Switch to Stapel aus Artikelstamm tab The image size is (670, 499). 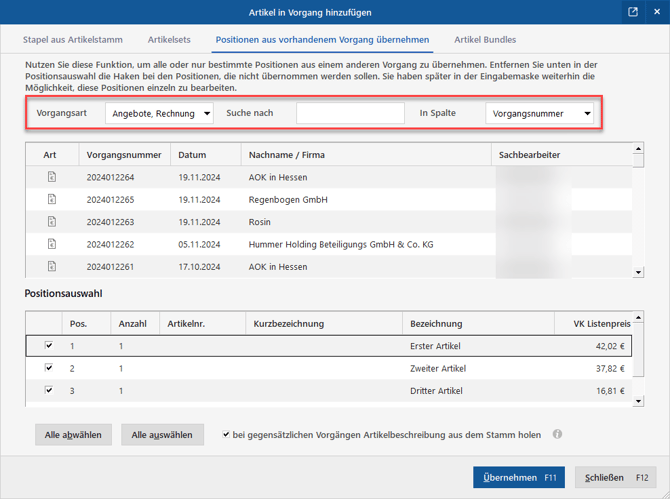[73, 40]
